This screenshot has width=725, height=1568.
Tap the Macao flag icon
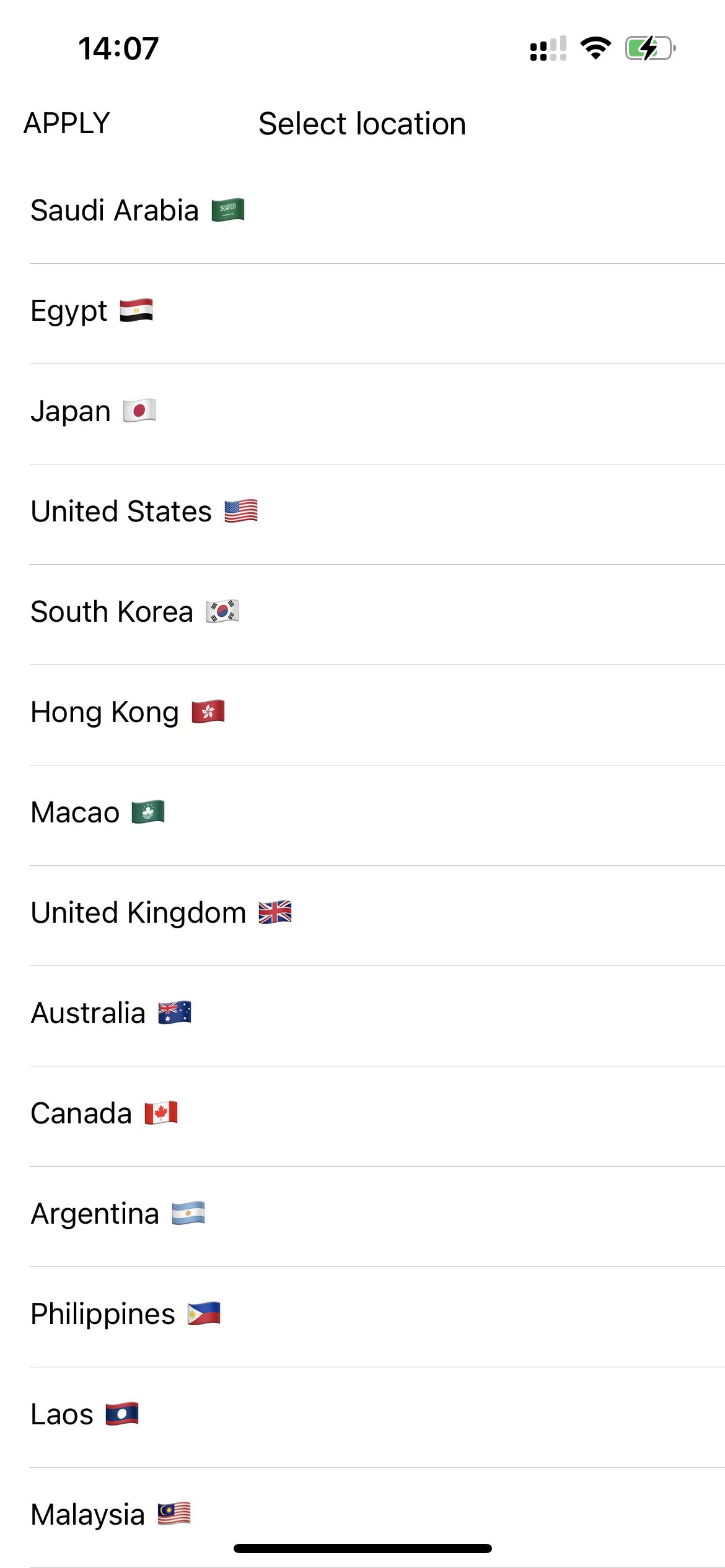tap(148, 812)
